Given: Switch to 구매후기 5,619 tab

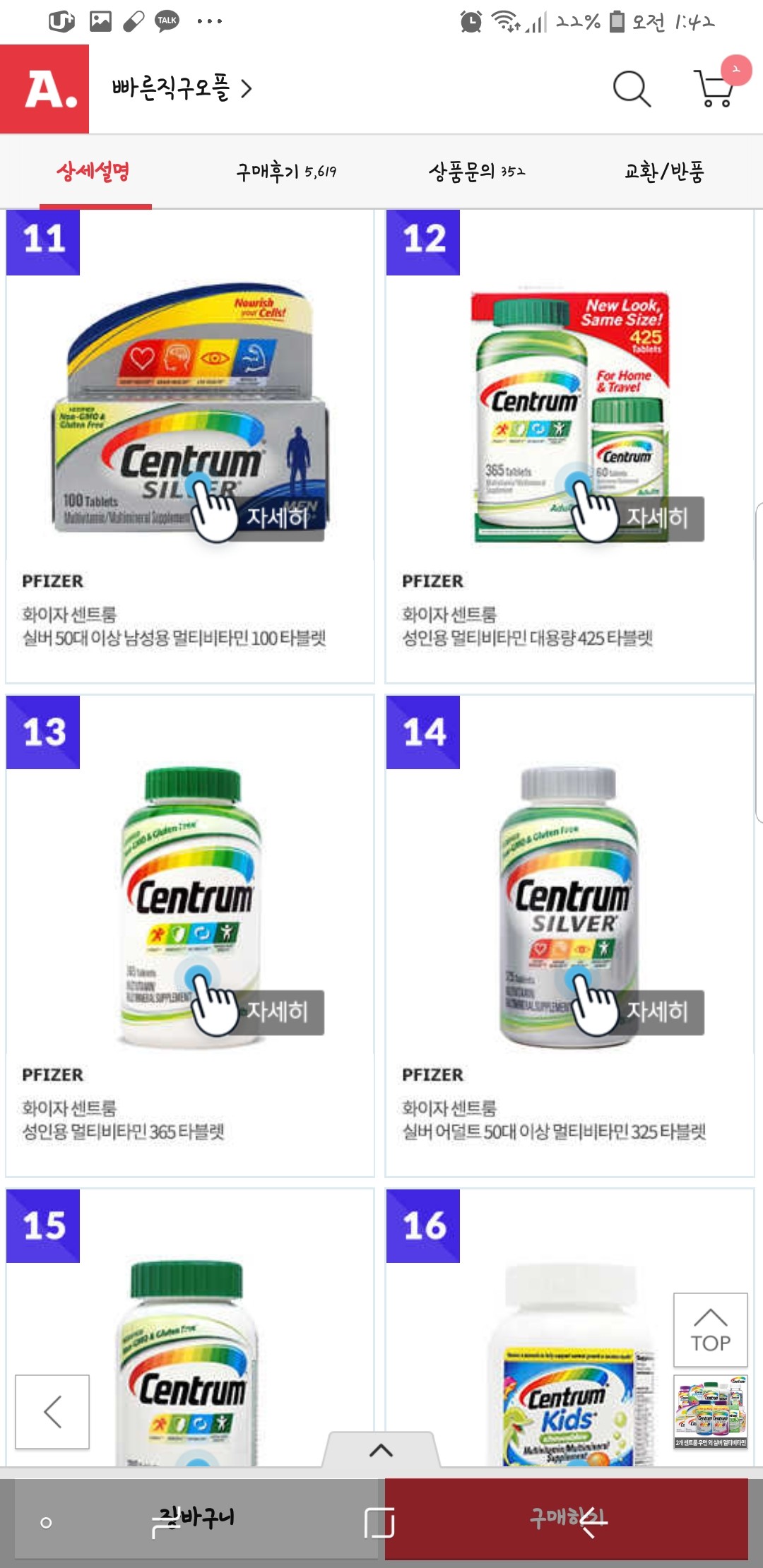Looking at the screenshot, I should click(286, 171).
